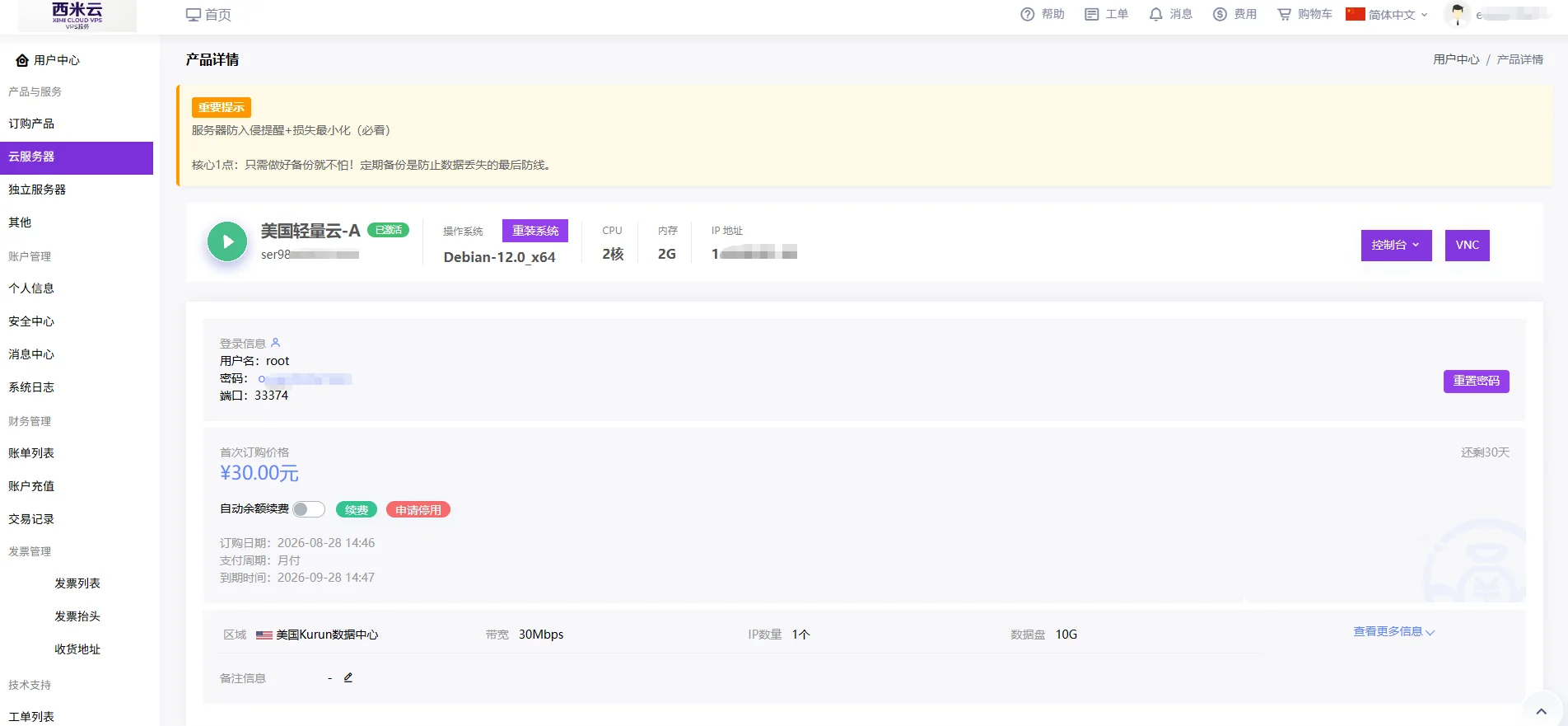Click the 西米云 logo
Screen dimensions: 1568x726
tap(77, 16)
